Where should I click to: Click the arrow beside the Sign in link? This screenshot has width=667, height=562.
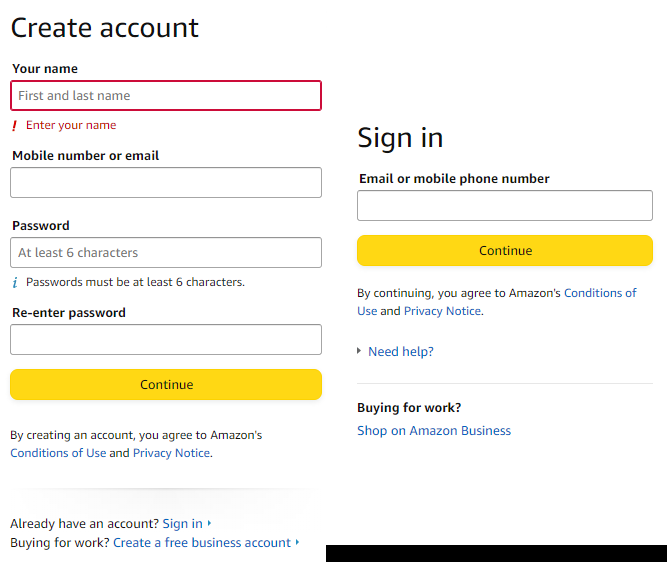210,524
